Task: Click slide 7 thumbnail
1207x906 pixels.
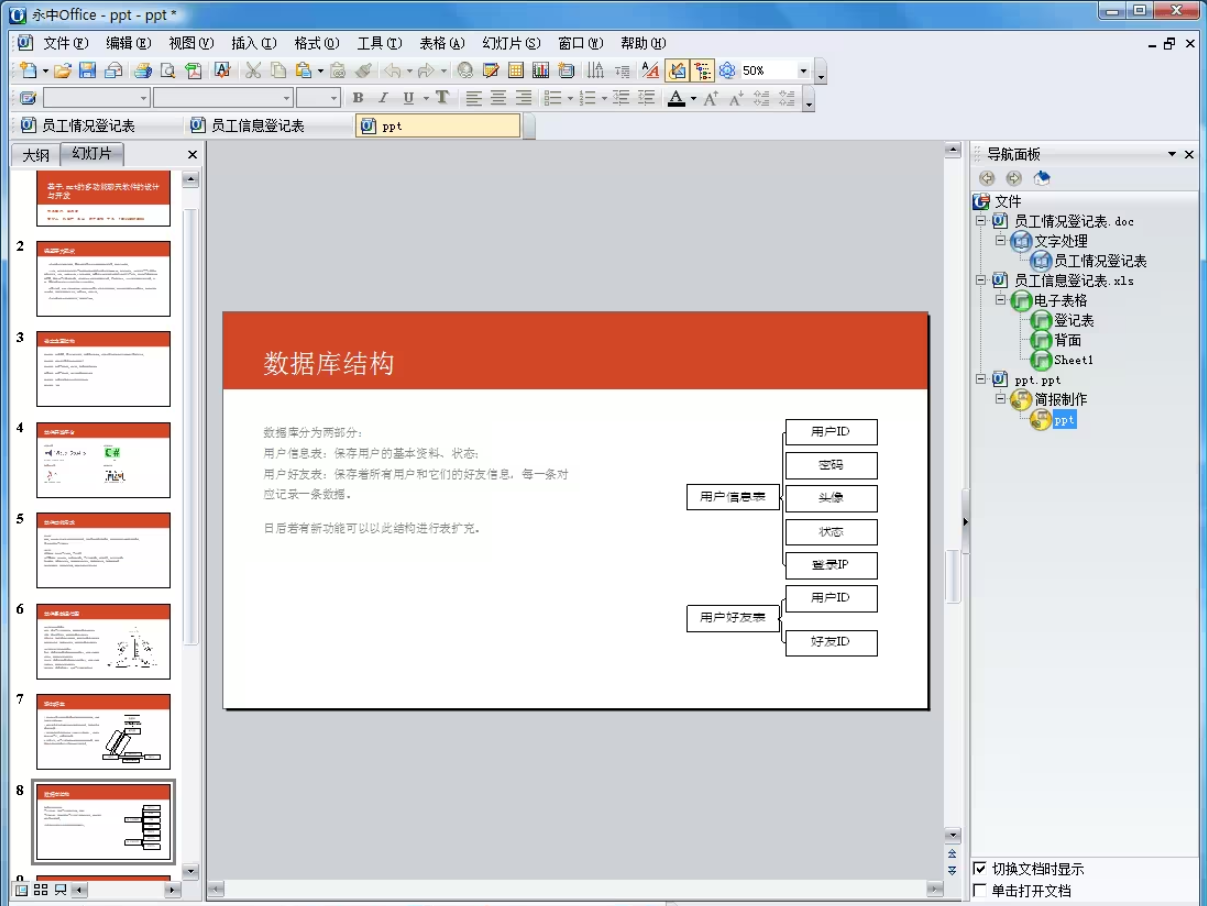Action: tap(103, 732)
